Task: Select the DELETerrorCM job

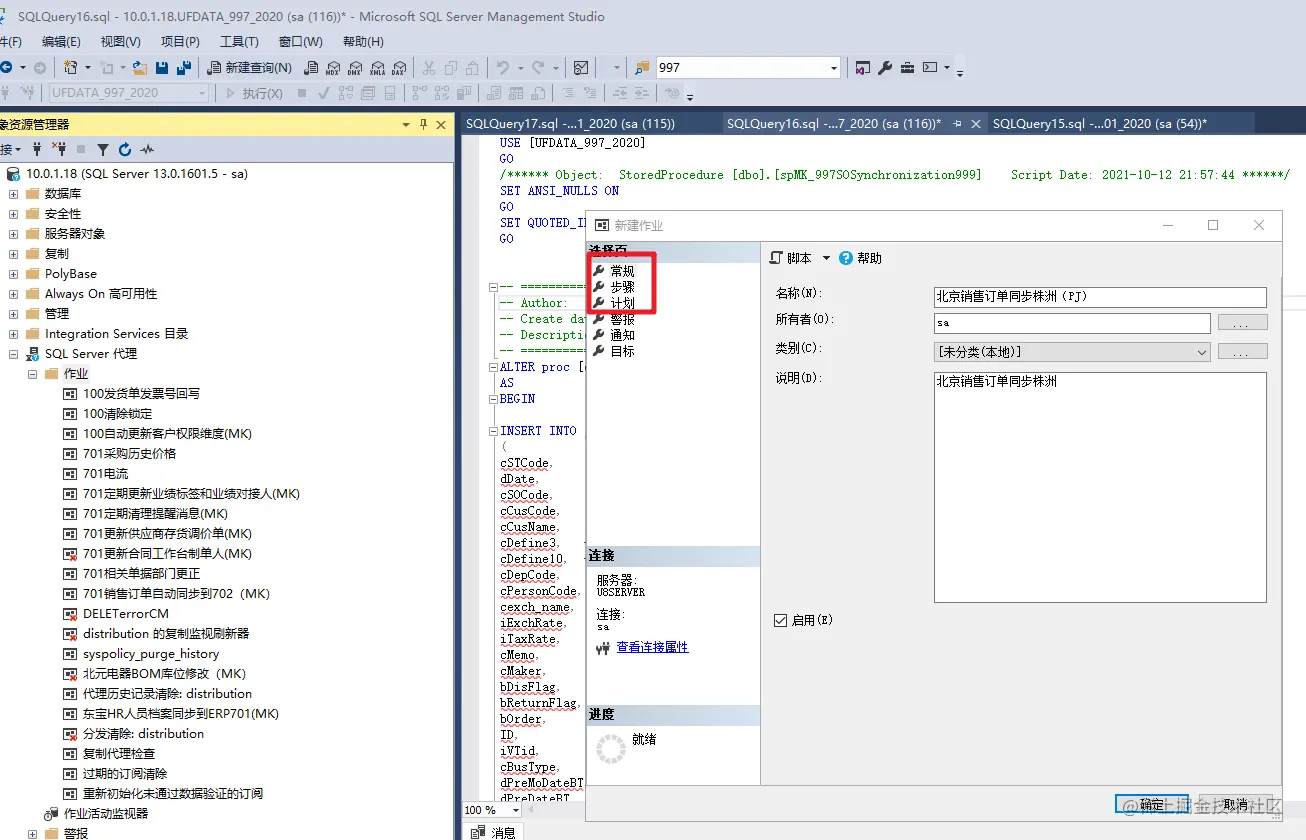Action: (125, 614)
